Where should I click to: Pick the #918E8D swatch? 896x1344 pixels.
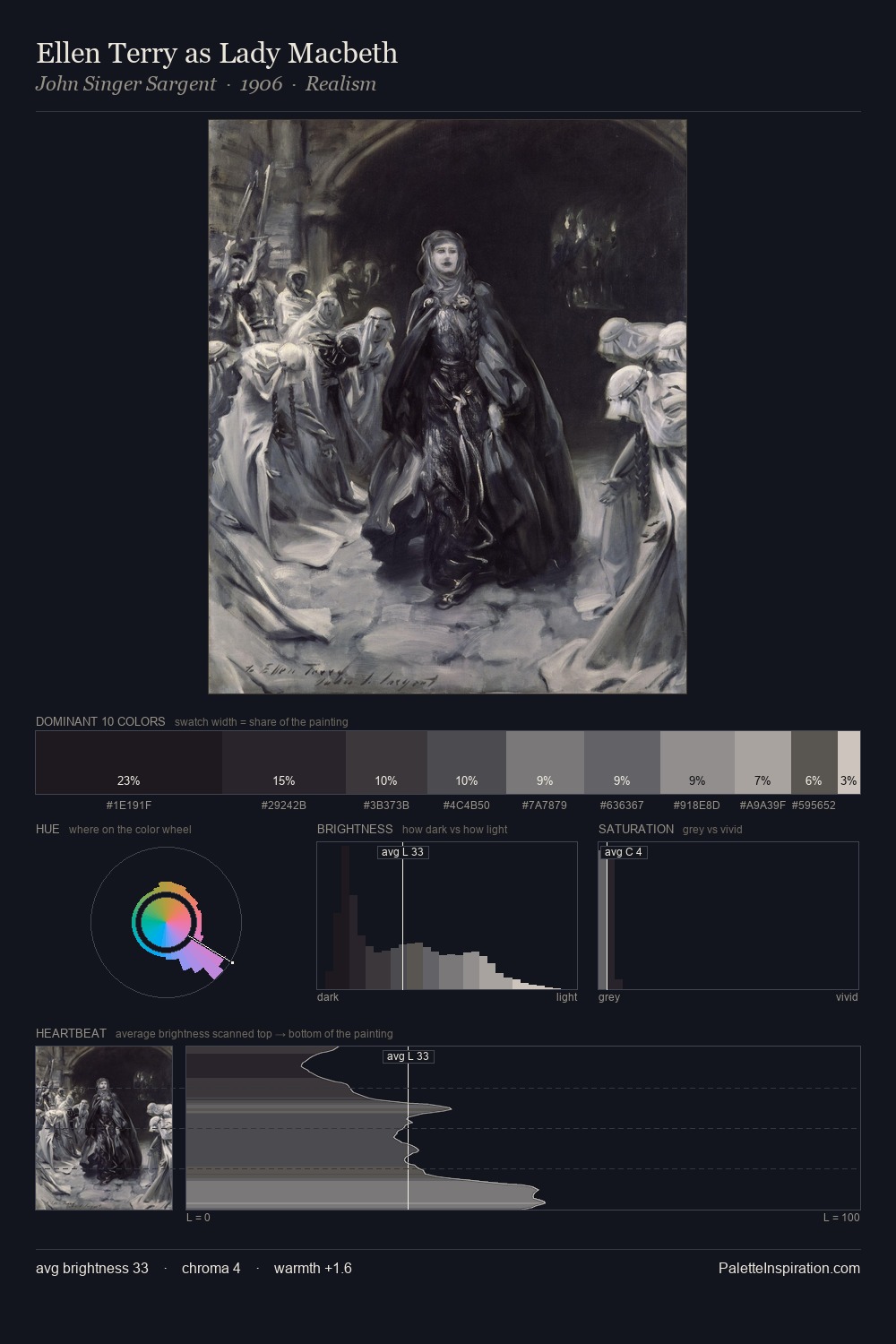pyautogui.click(x=697, y=762)
